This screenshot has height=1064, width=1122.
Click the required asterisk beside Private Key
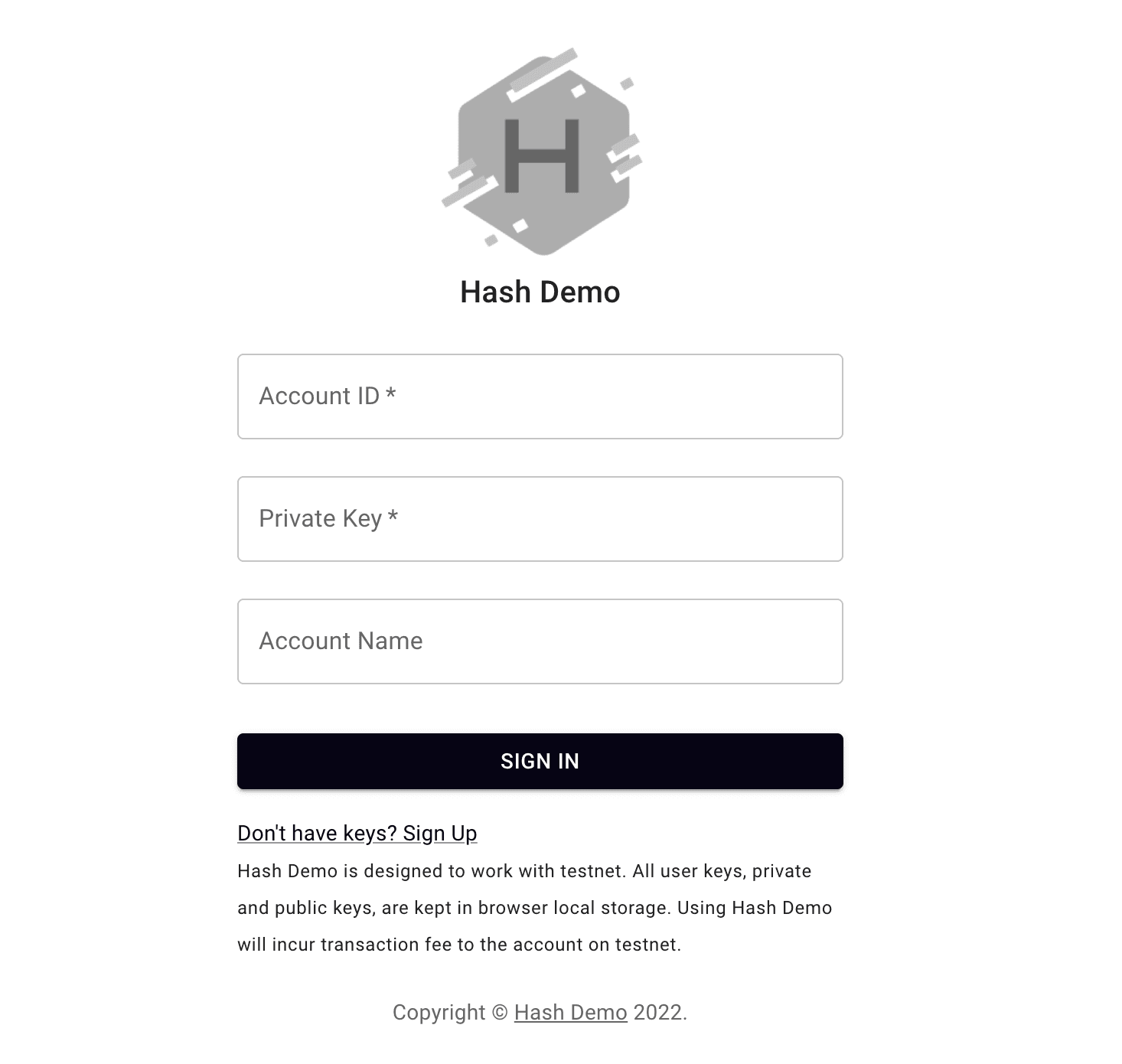pyautogui.click(x=393, y=516)
